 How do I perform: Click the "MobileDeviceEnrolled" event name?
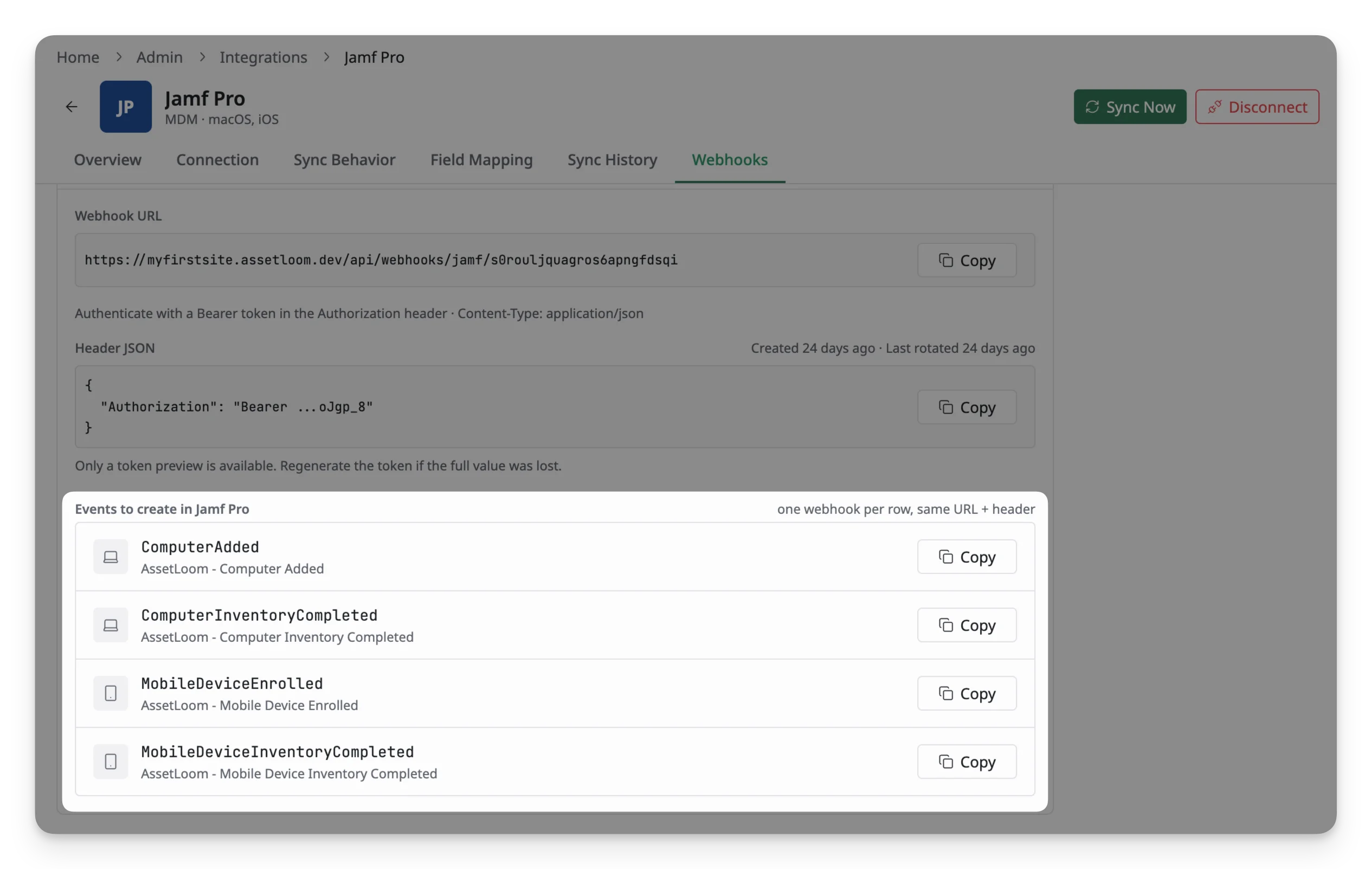pos(232,684)
